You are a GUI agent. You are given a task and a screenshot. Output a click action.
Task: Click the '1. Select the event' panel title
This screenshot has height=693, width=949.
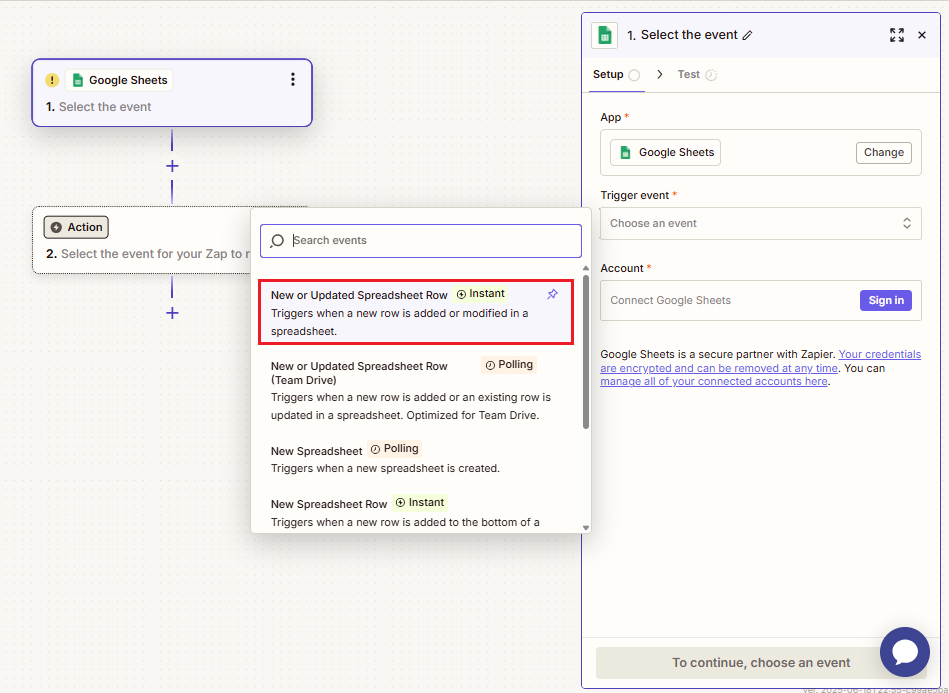[x=682, y=35]
